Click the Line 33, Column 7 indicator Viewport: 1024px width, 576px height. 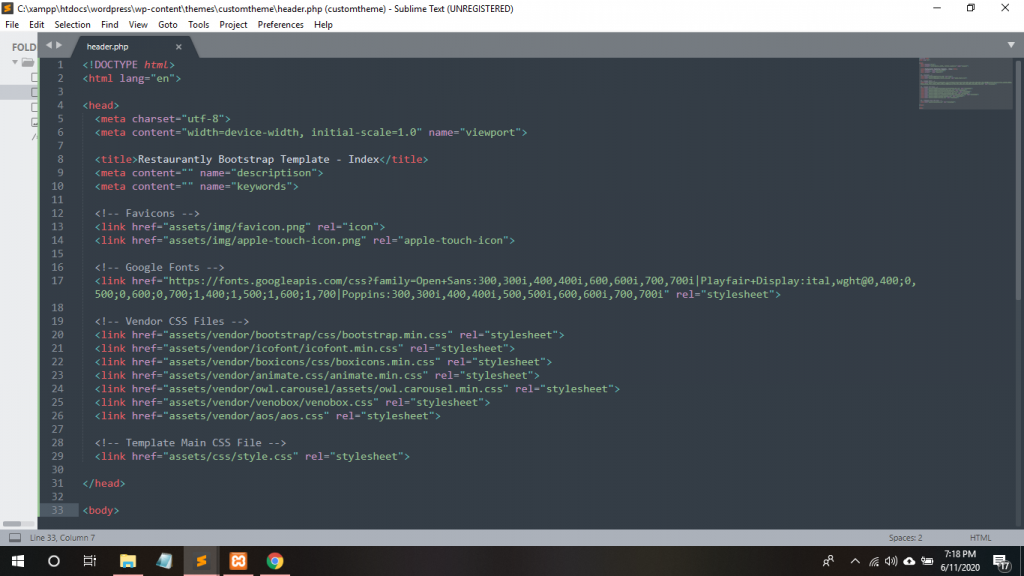tap(63, 538)
